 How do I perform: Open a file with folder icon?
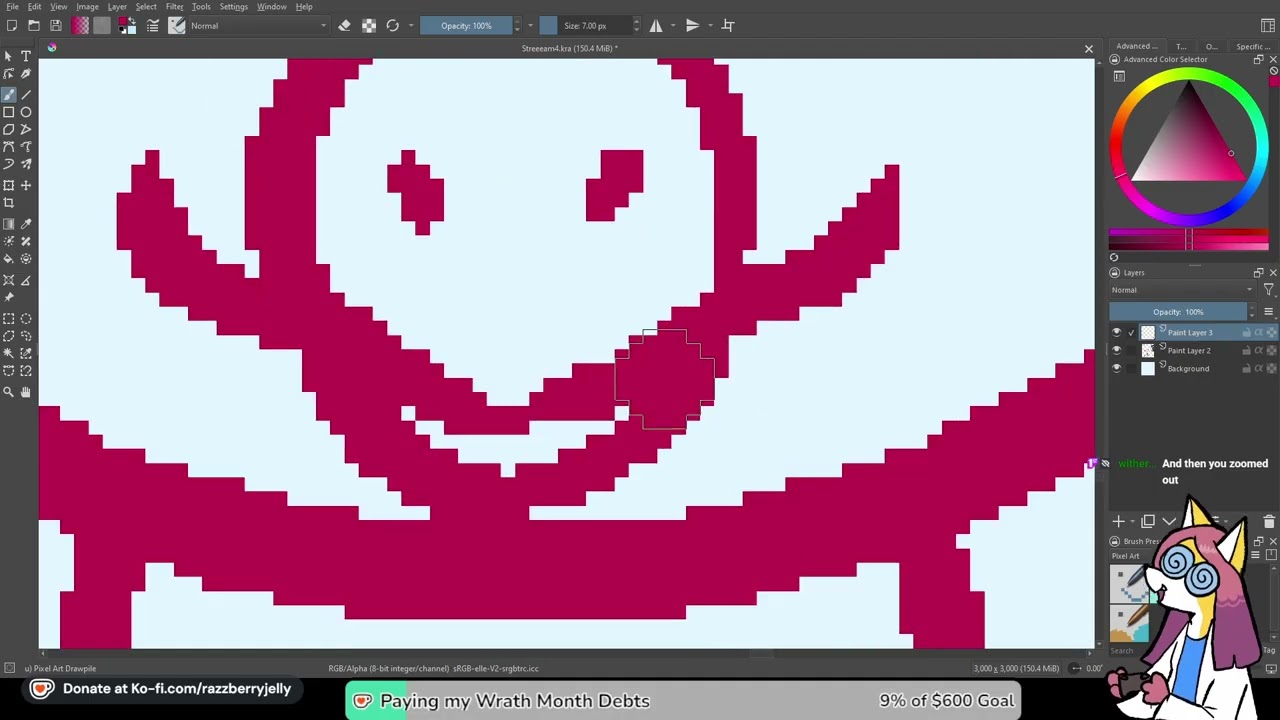[x=34, y=25]
